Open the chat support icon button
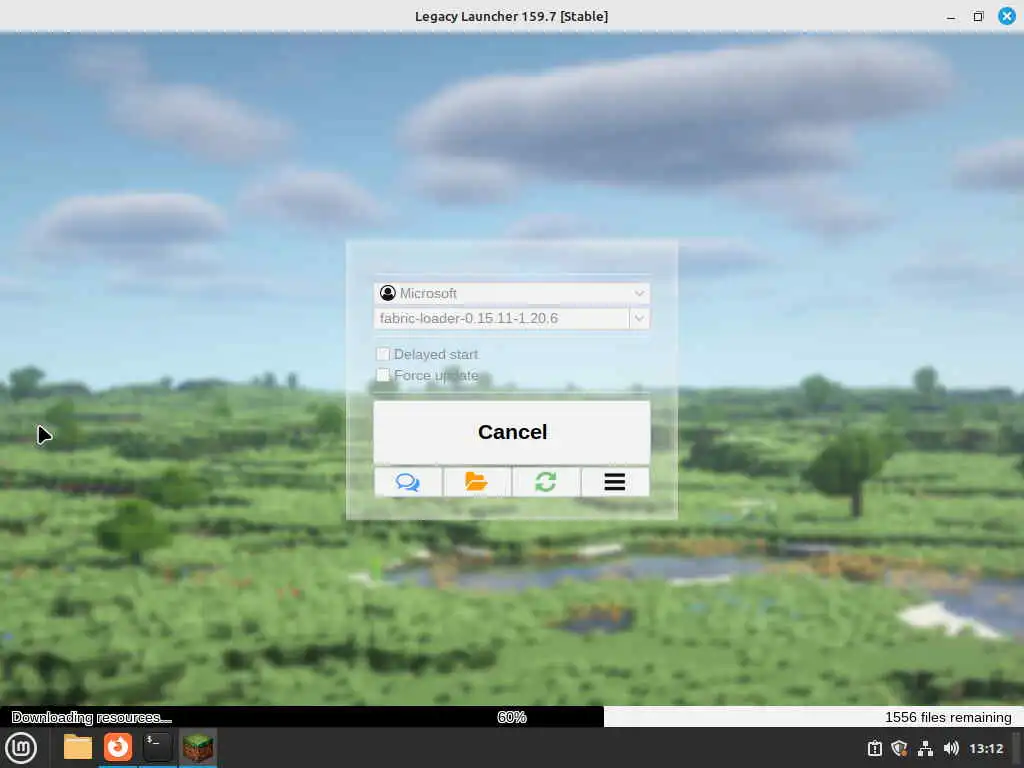Screen dimensions: 1024x768 click(x=408, y=482)
